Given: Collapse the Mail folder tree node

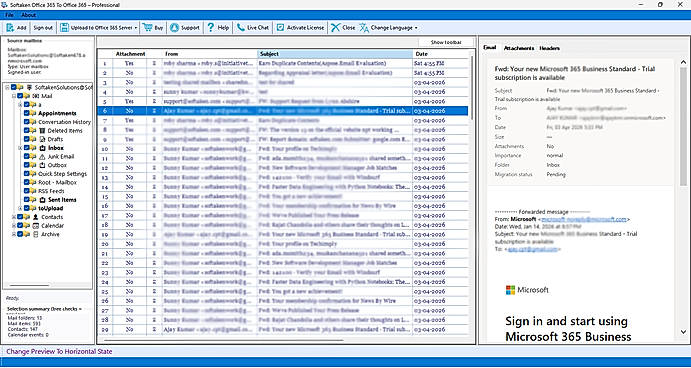Looking at the screenshot, I should (14, 96).
